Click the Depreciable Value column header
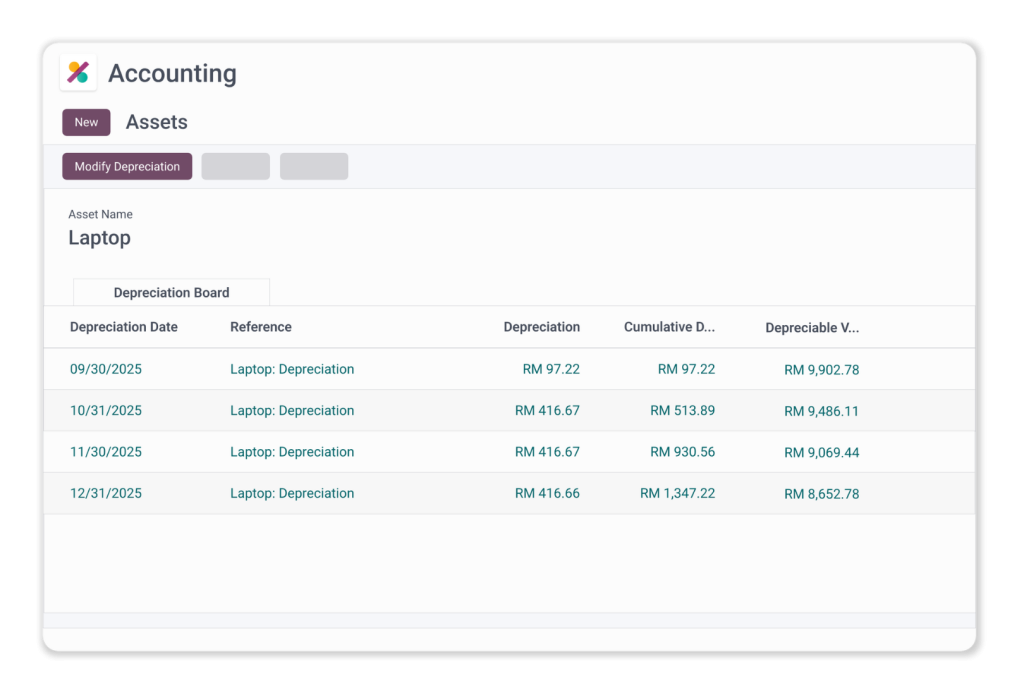Viewport: 1024px width, 683px height. pyautogui.click(x=811, y=328)
